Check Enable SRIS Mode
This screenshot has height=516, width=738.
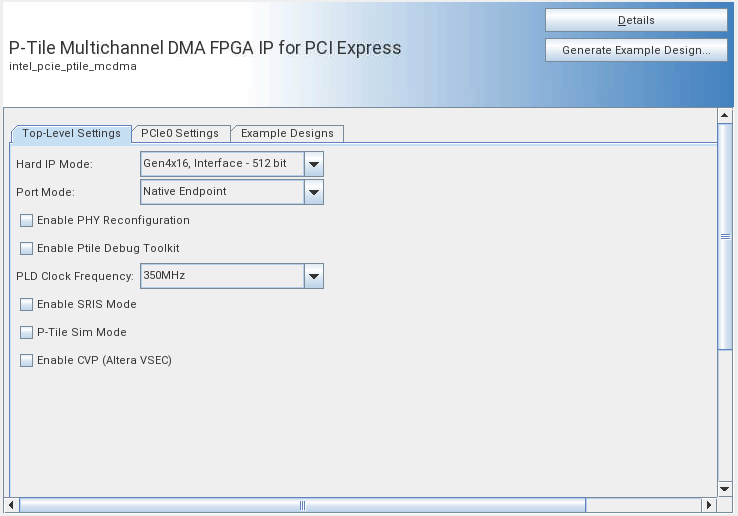click(x=27, y=304)
